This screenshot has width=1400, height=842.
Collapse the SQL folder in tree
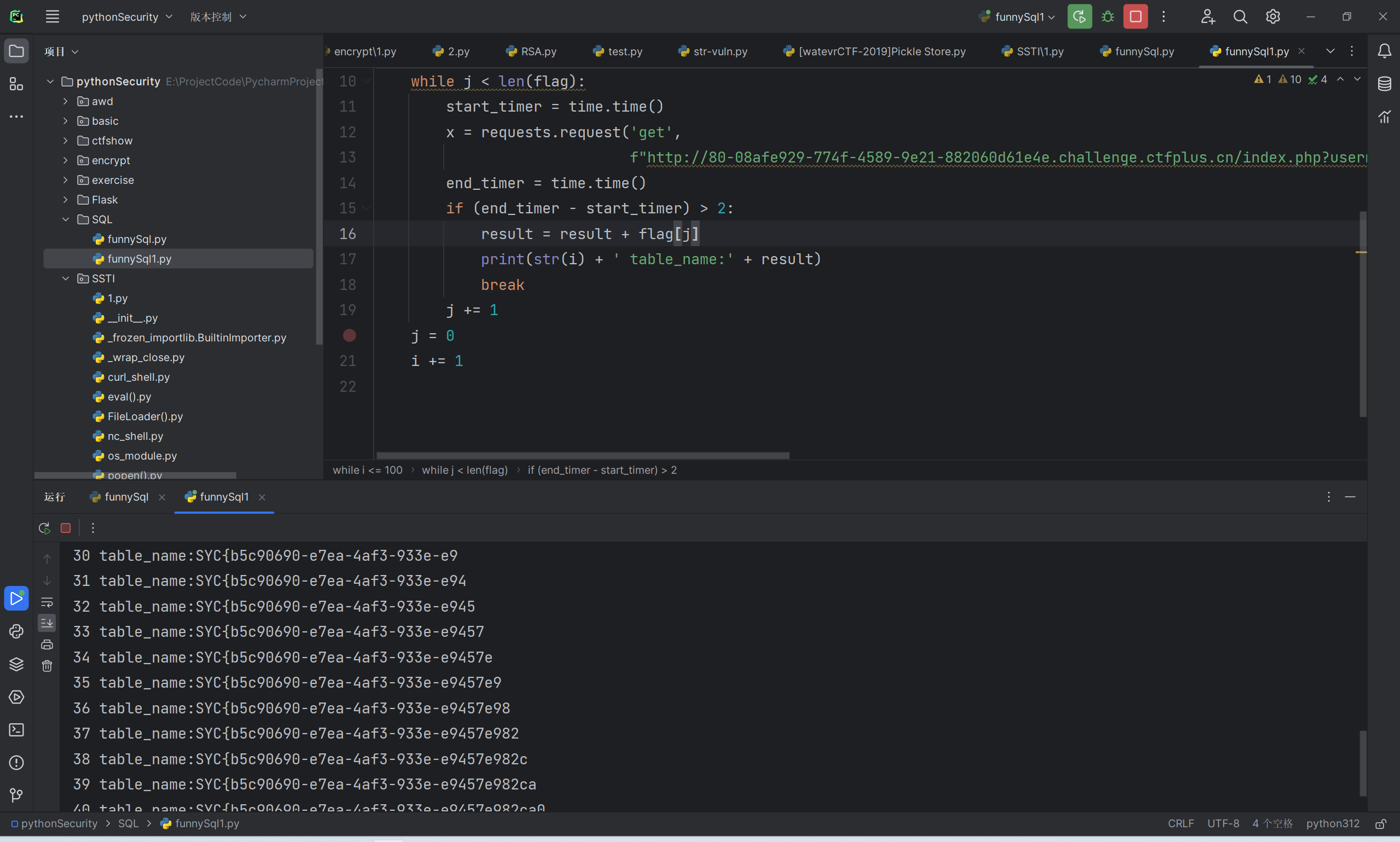(66, 219)
